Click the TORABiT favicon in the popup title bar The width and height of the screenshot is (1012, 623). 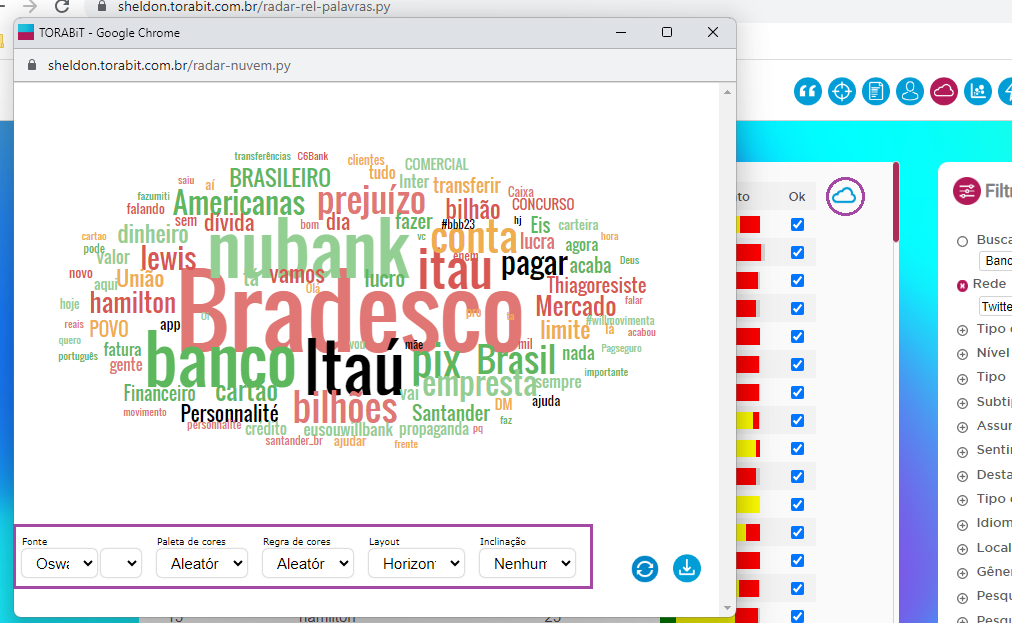26,32
